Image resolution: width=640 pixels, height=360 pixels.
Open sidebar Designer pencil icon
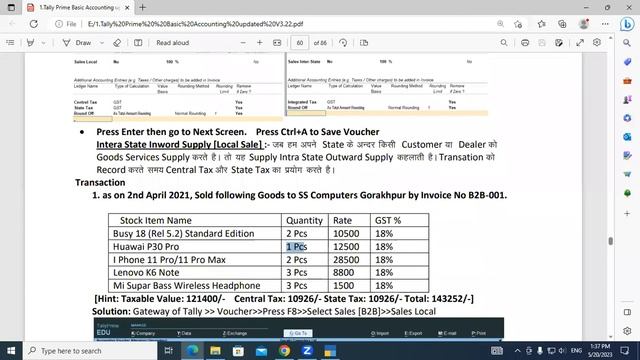[x=627, y=156]
